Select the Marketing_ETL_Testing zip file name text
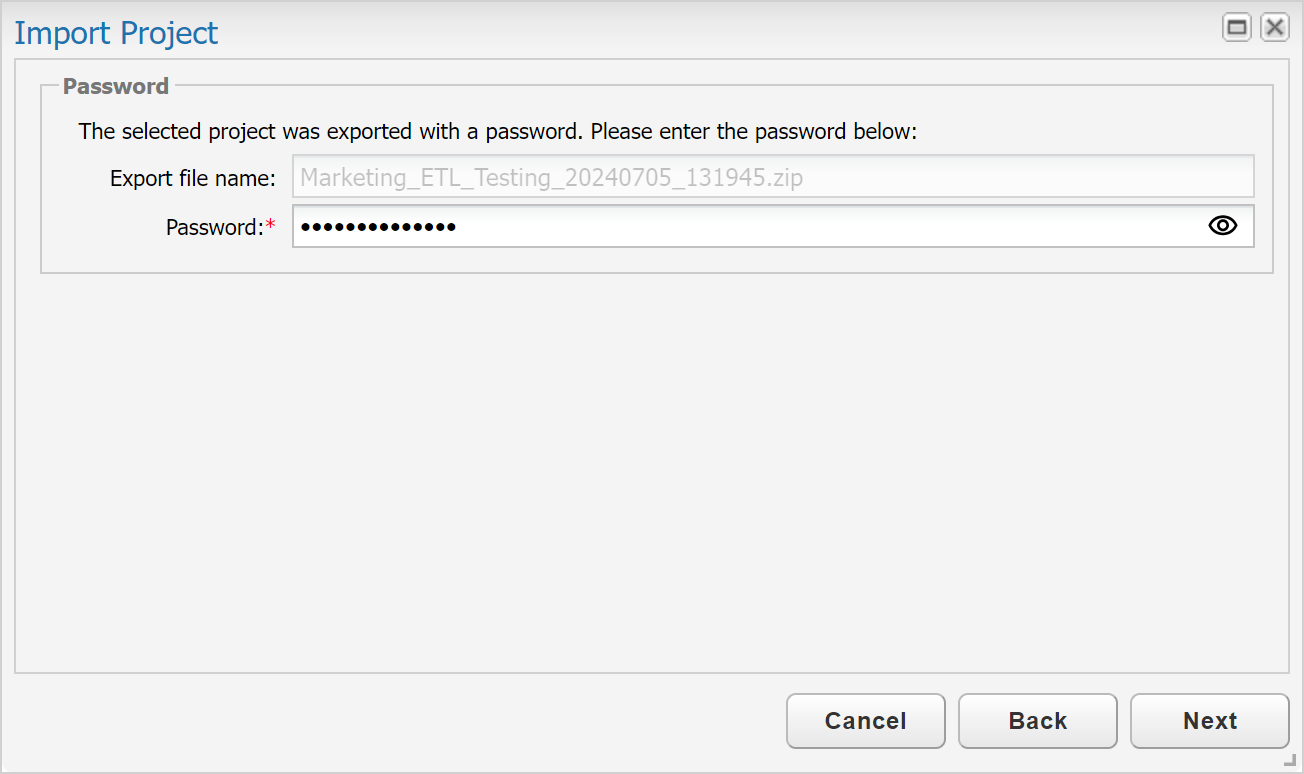 [551, 178]
